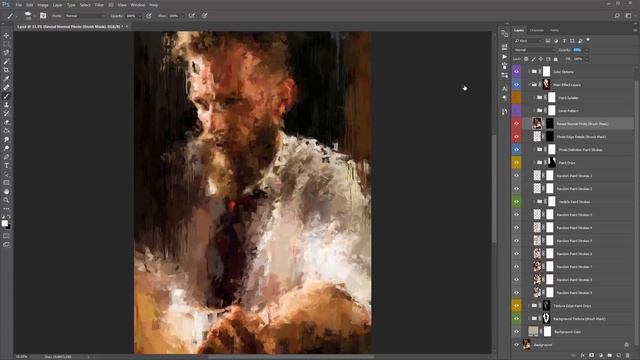Open the Image menu

pyautogui.click(x=43, y=5)
